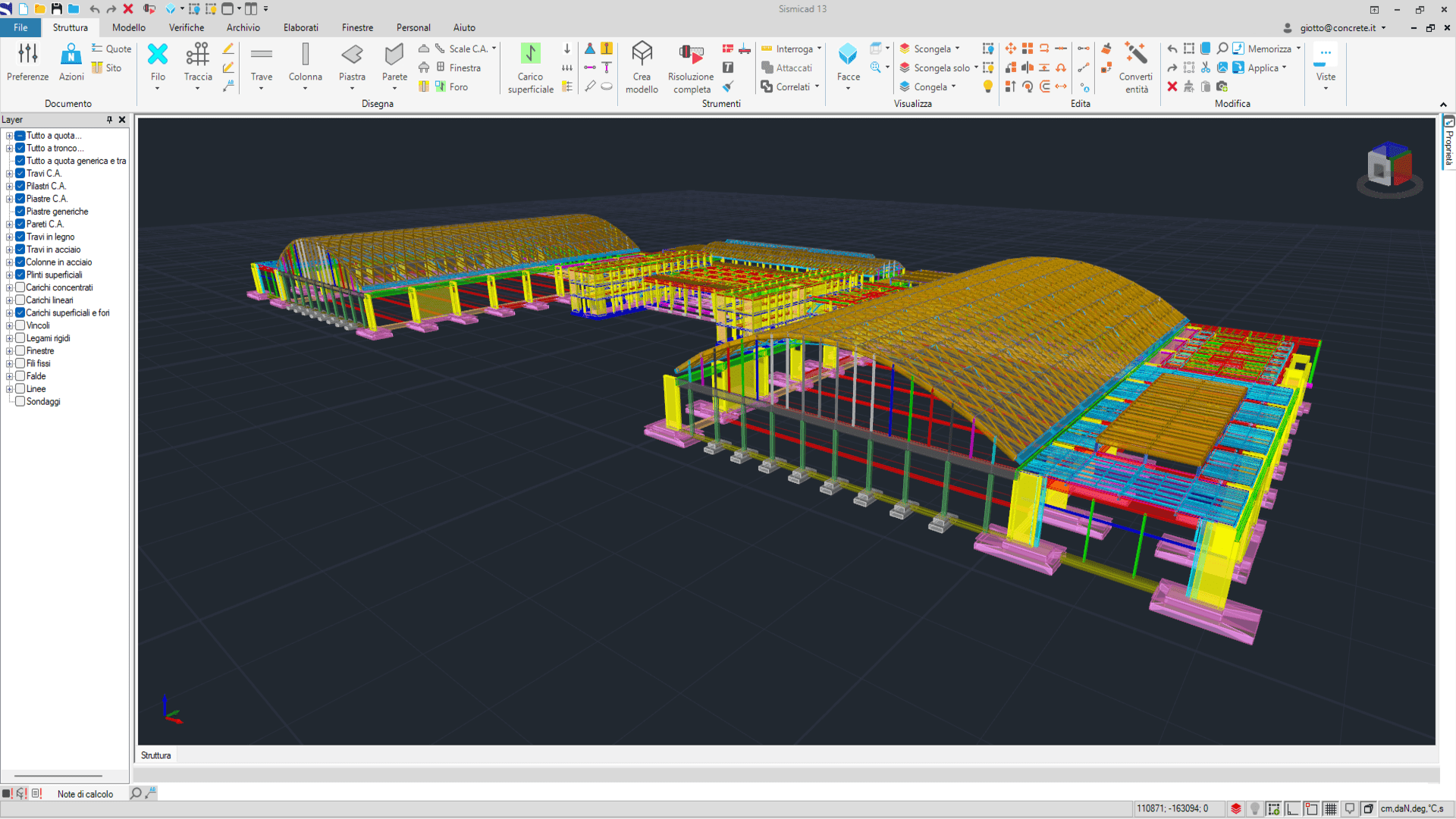Click the Applica button
Viewport: 1456px width, 819px height.
(1260, 67)
